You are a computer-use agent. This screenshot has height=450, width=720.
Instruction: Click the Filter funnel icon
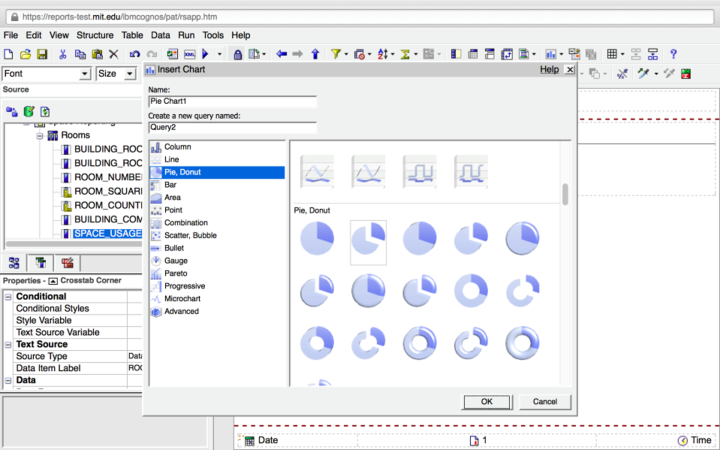[336, 54]
